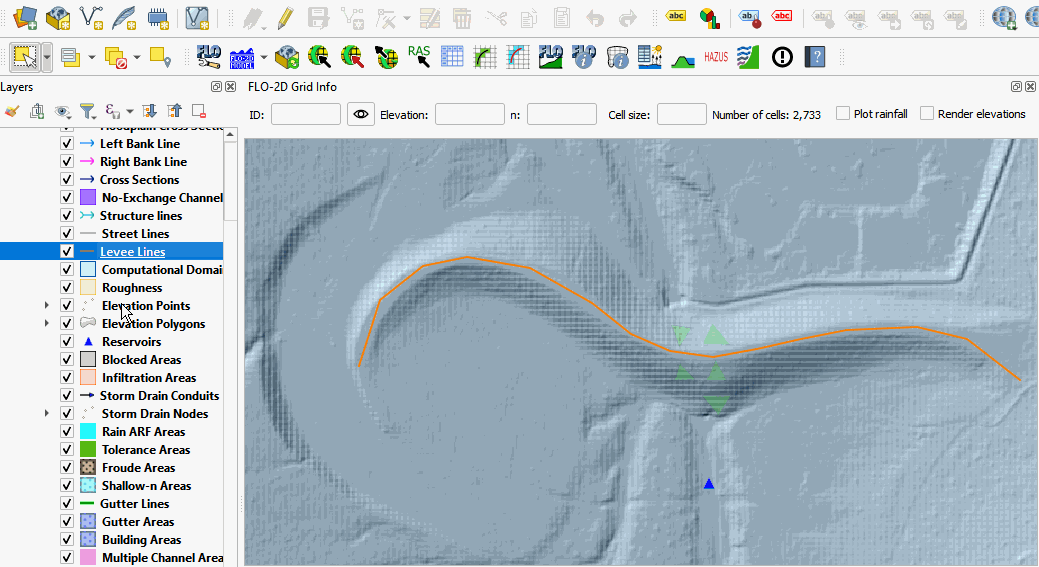Click the Remove Layer icon in Layers panel

[x=199, y=111]
